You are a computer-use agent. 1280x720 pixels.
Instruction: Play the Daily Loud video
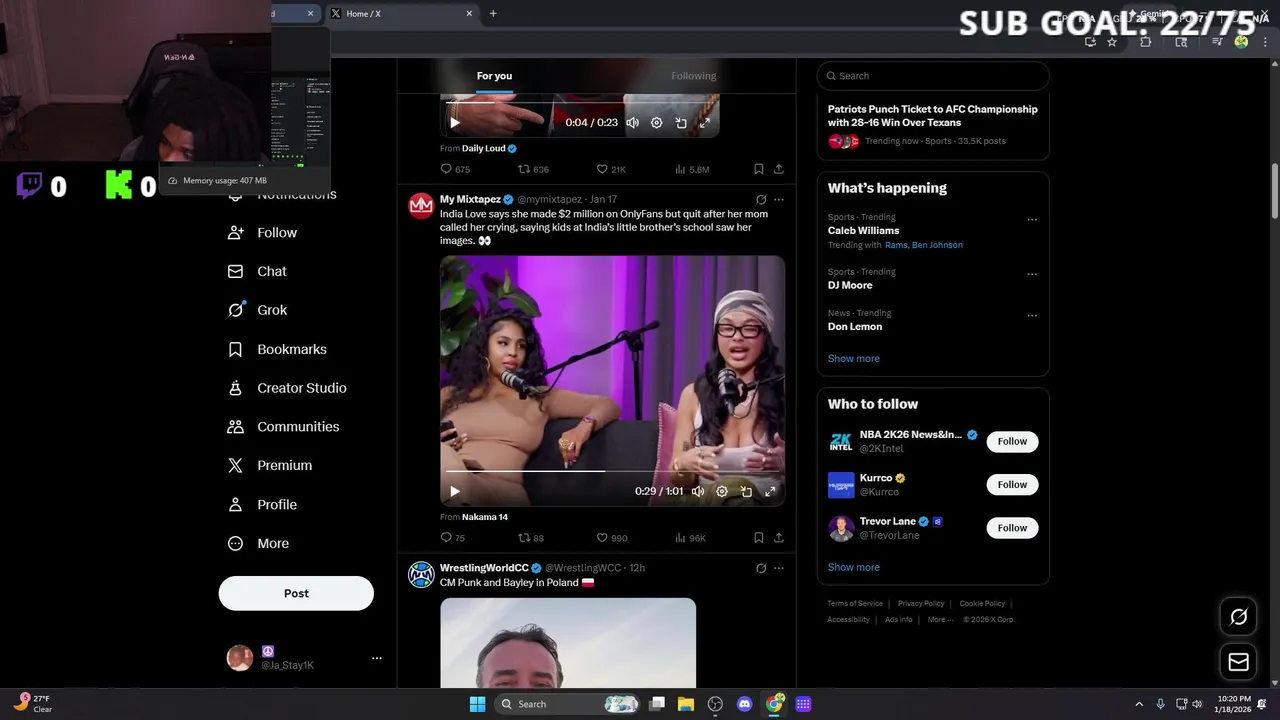pyautogui.click(x=455, y=123)
